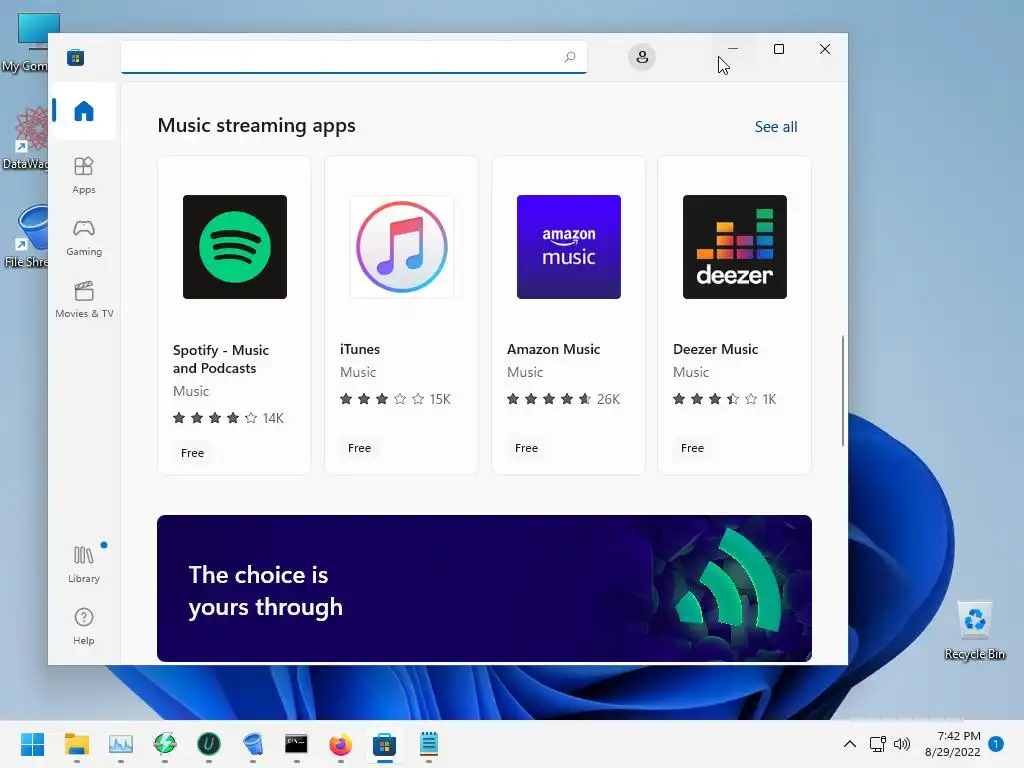Select Spotify - Music and Podcasts title
Viewport: 1024px width, 768px height.
(221, 359)
